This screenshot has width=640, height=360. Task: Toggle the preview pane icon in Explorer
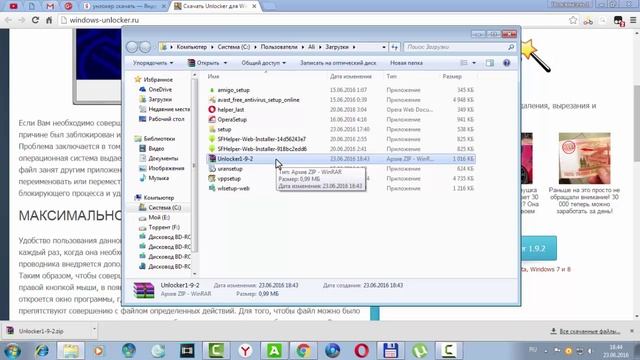point(490,63)
